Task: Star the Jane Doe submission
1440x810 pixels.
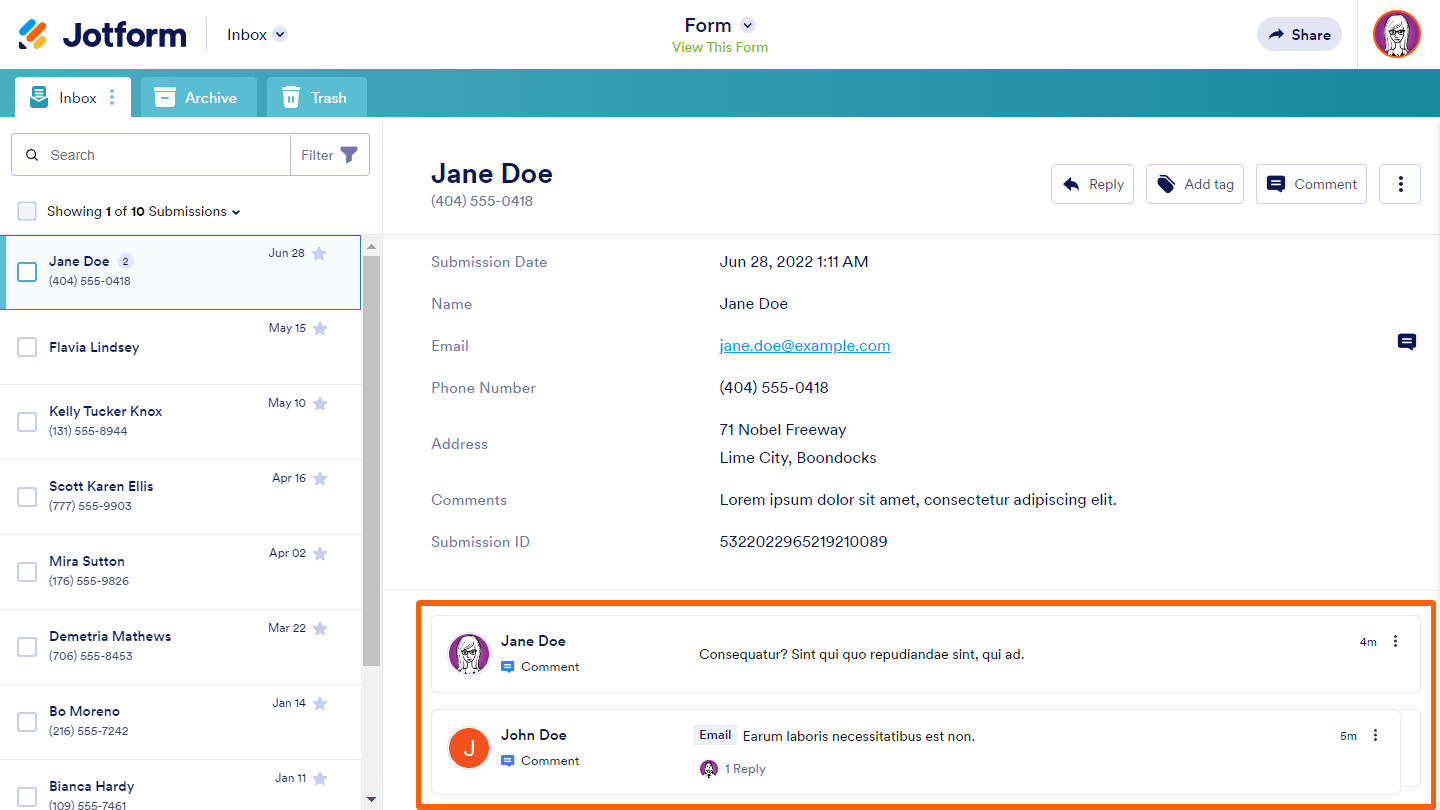Action: point(319,254)
